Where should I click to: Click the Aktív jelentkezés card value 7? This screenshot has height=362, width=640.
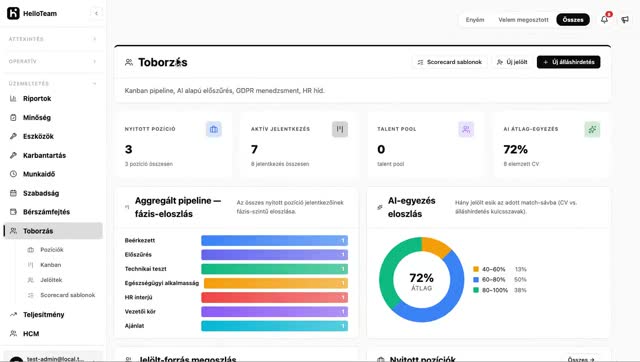(x=254, y=149)
